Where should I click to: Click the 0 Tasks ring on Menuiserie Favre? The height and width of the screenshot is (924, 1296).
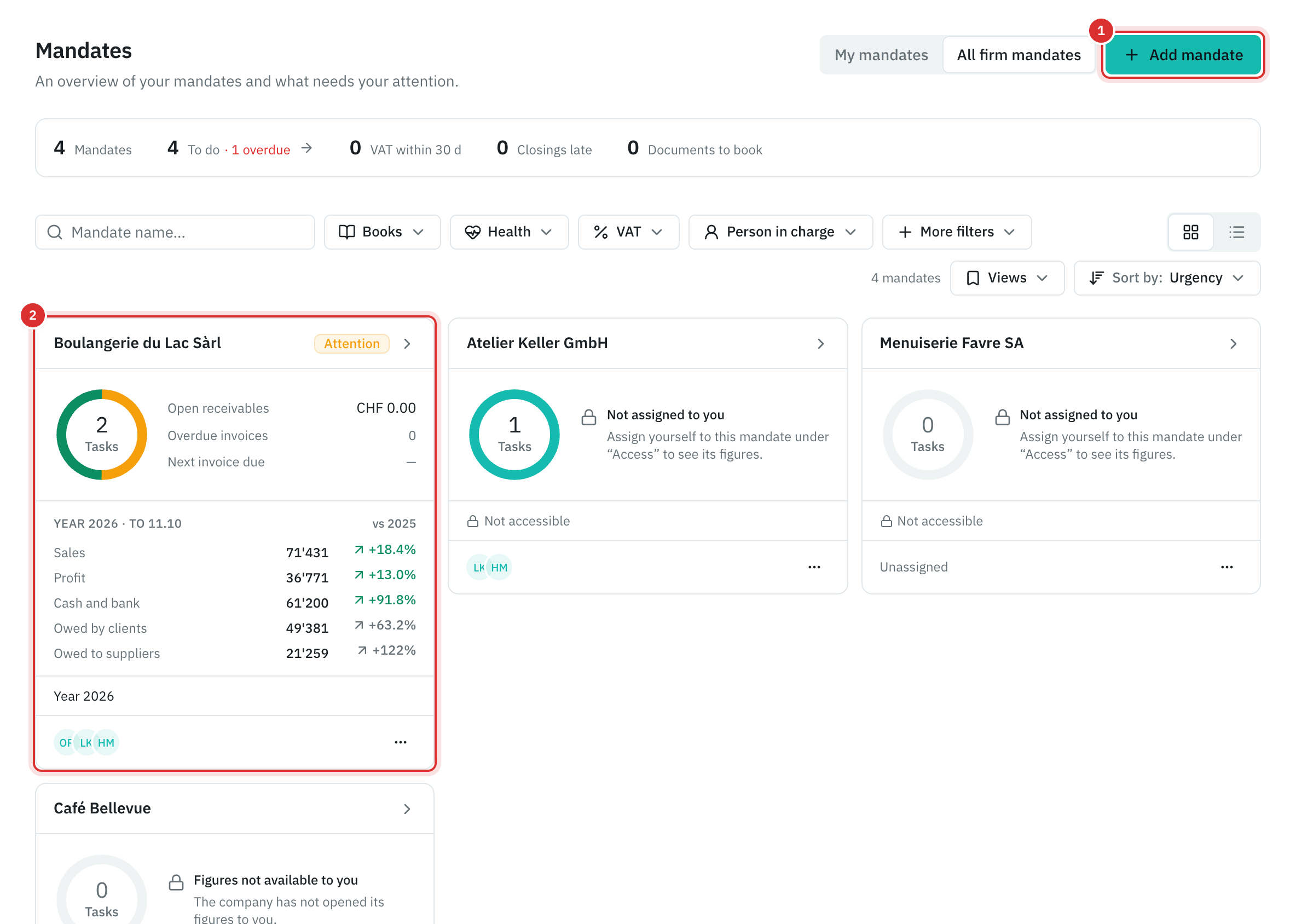pos(927,435)
